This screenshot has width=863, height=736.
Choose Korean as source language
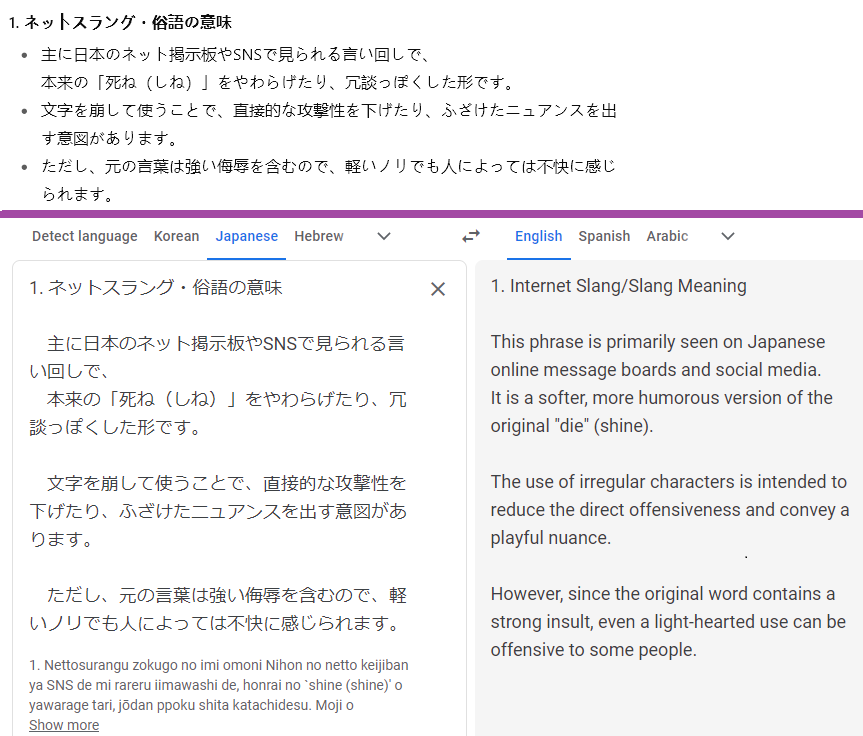176,236
